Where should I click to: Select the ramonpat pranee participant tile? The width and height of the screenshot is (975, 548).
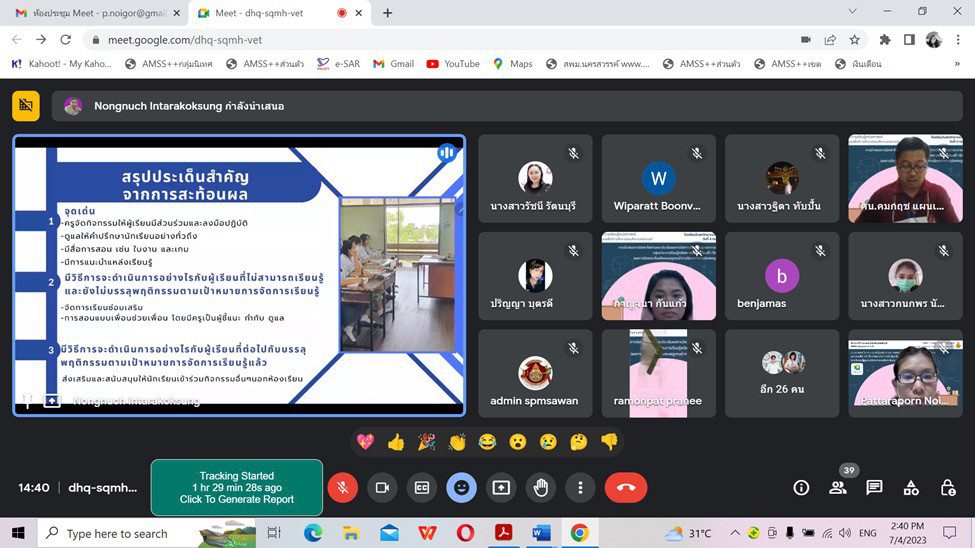[658, 373]
